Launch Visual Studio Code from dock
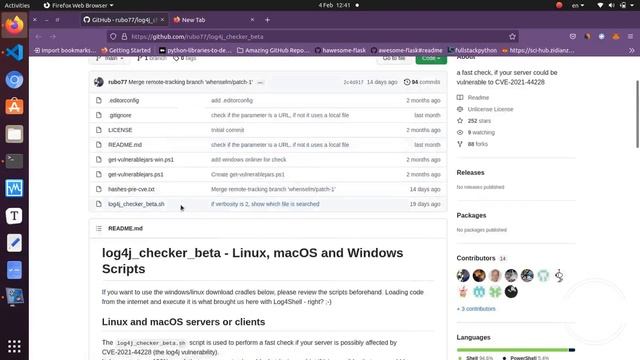Image resolution: width=640 pixels, height=360 pixels. pos(14,52)
